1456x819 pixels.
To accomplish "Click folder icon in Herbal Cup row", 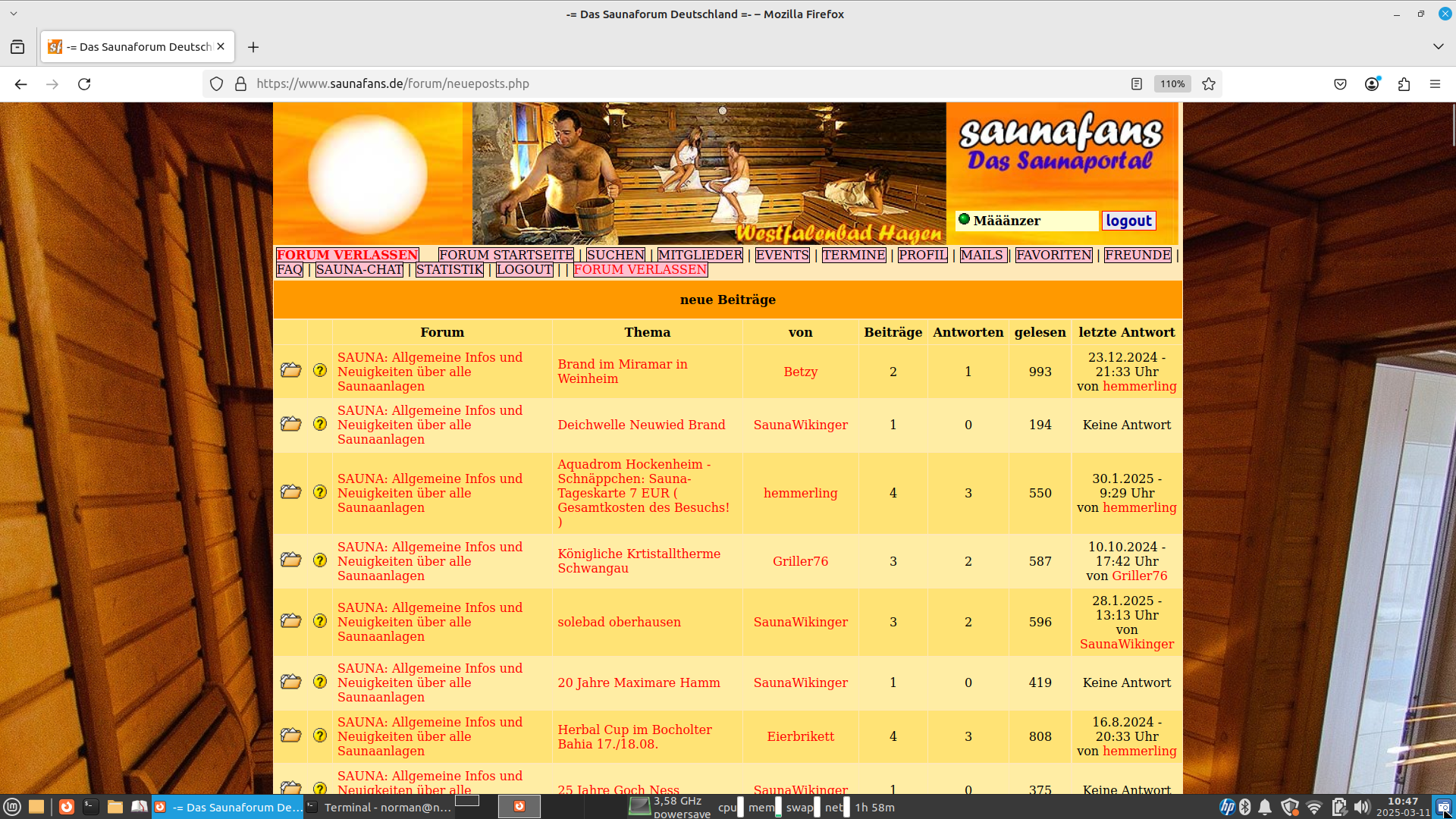I will (290, 736).
